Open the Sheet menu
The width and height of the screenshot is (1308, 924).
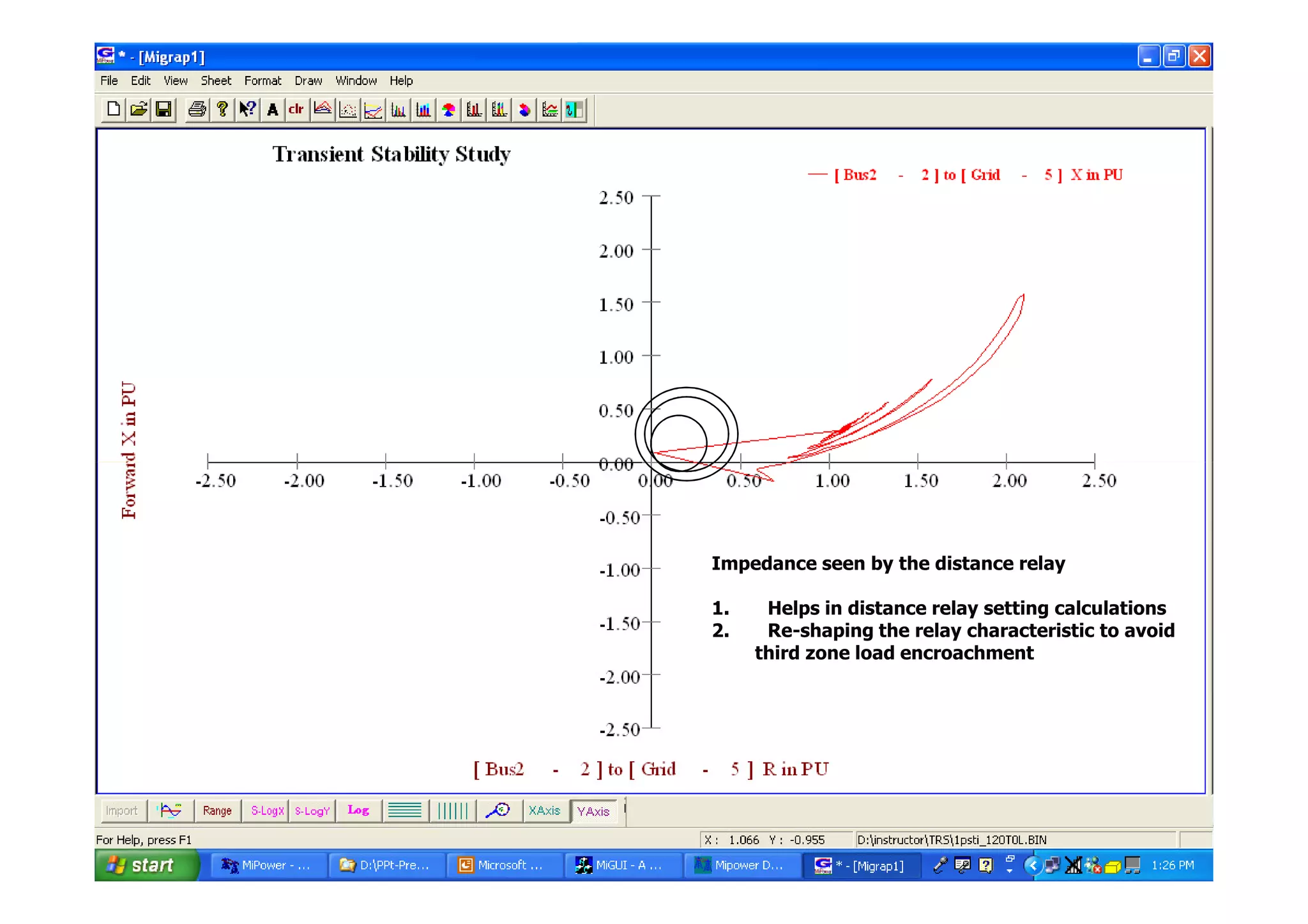point(216,80)
